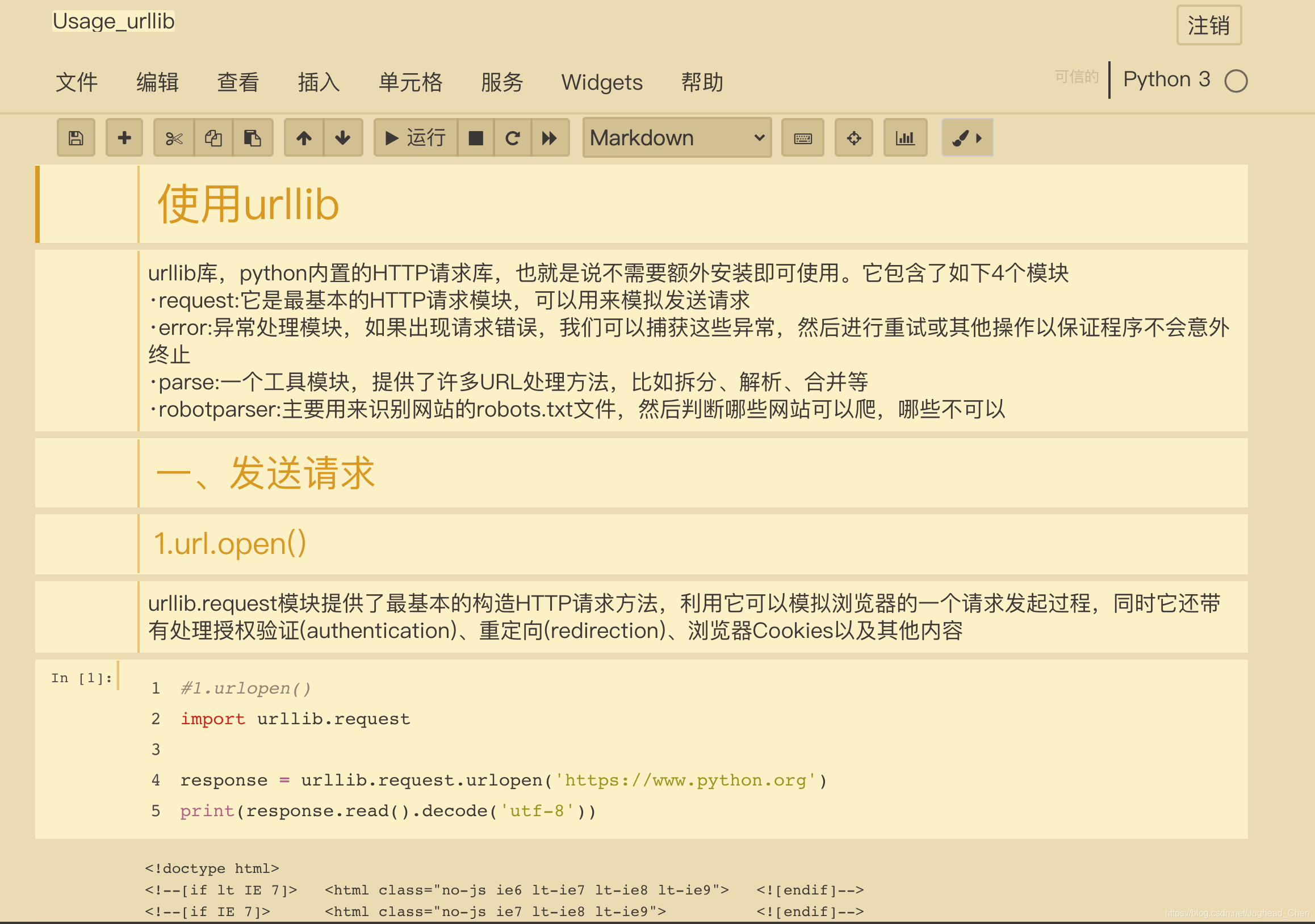Restart the kernel with the circular arrow
Image resolution: width=1315 pixels, height=924 pixels.
513,138
